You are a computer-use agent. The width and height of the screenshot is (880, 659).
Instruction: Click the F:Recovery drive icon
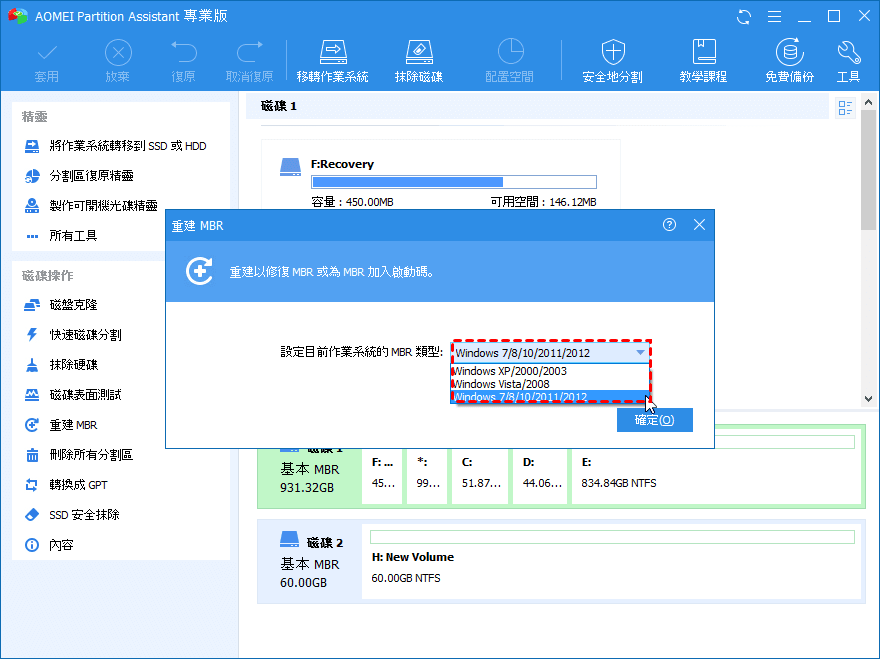point(290,167)
